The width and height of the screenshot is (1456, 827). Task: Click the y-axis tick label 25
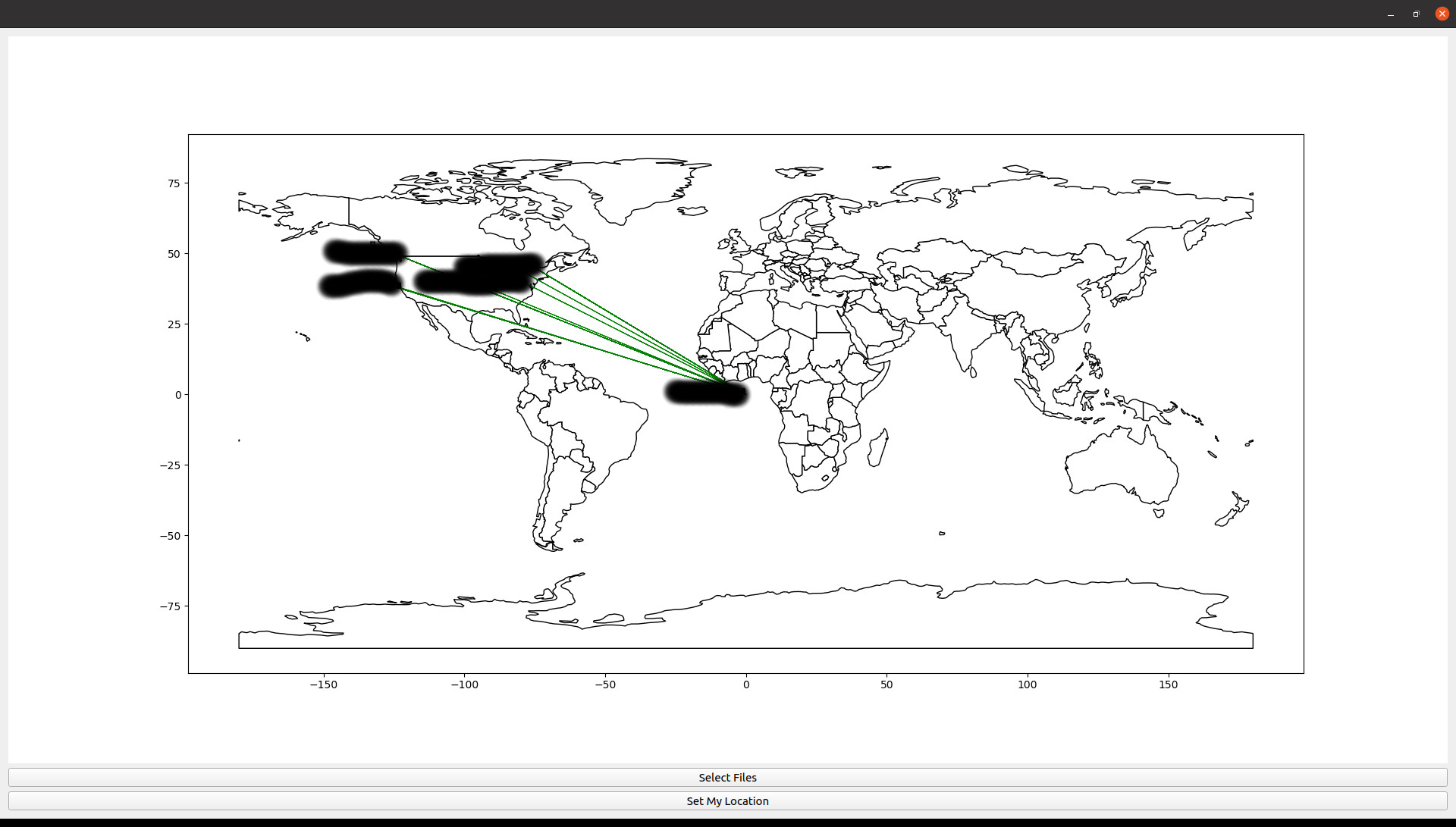[x=174, y=324]
